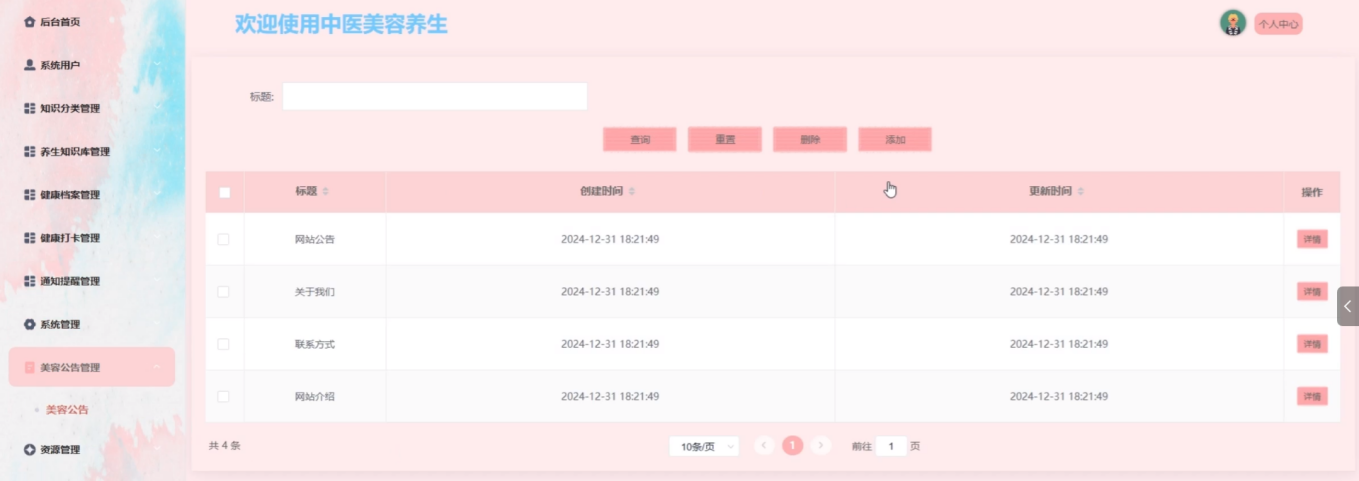Click the 添加 button
This screenshot has height=481, width=1359.
click(895, 140)
